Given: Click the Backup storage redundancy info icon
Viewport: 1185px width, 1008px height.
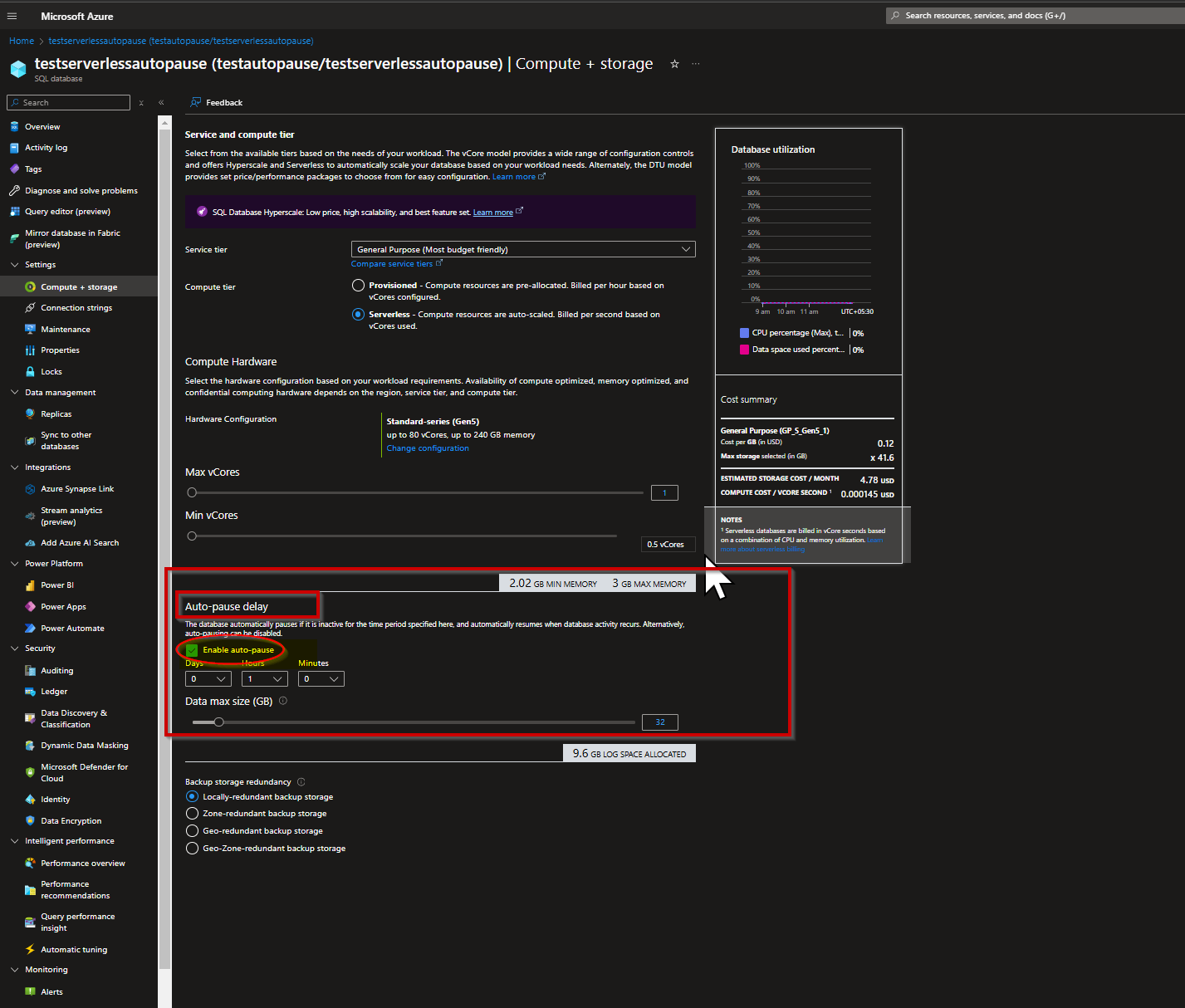Looking at the screenshot, I should (x=301, y=781).
